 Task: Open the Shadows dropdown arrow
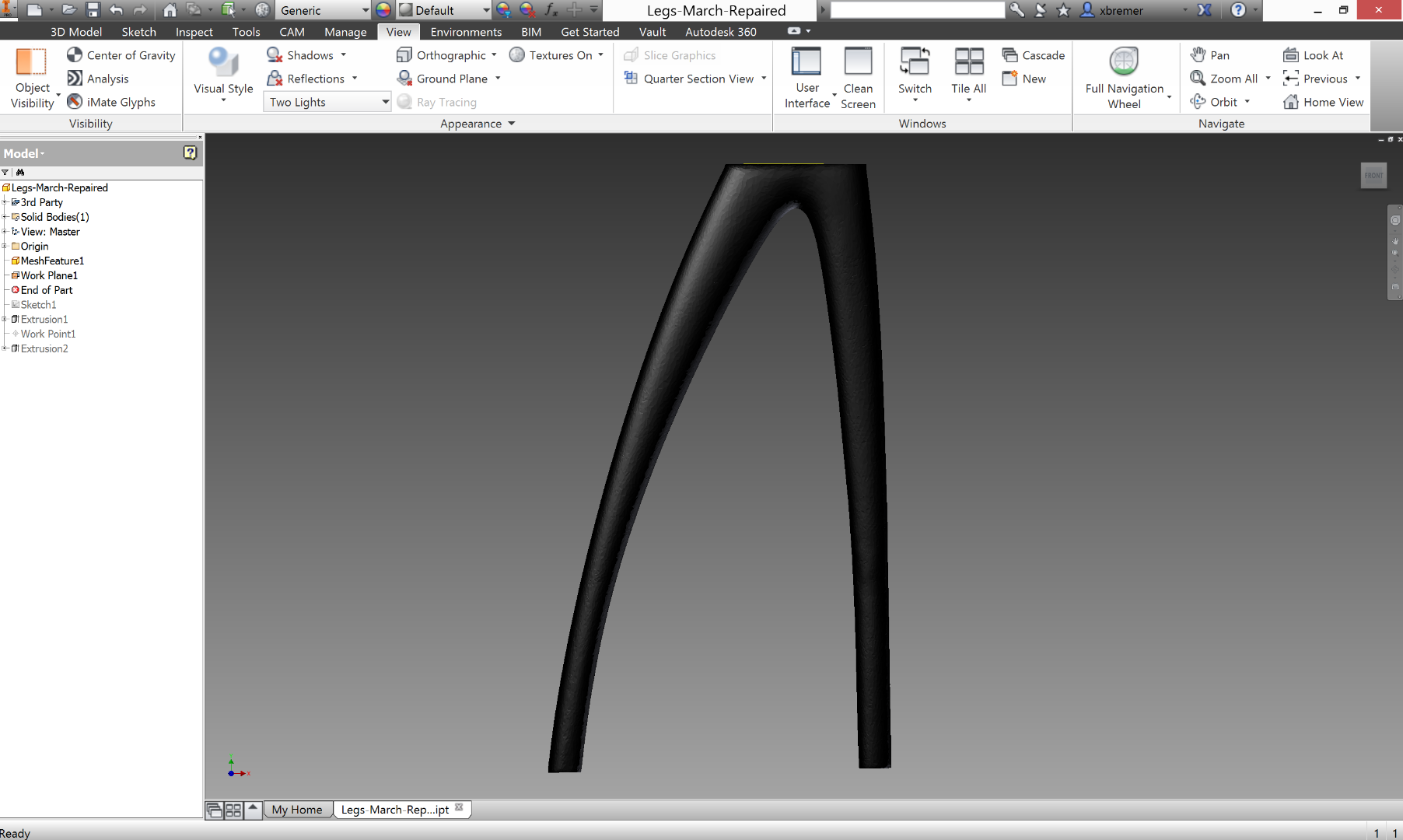(x=343, y=55)
